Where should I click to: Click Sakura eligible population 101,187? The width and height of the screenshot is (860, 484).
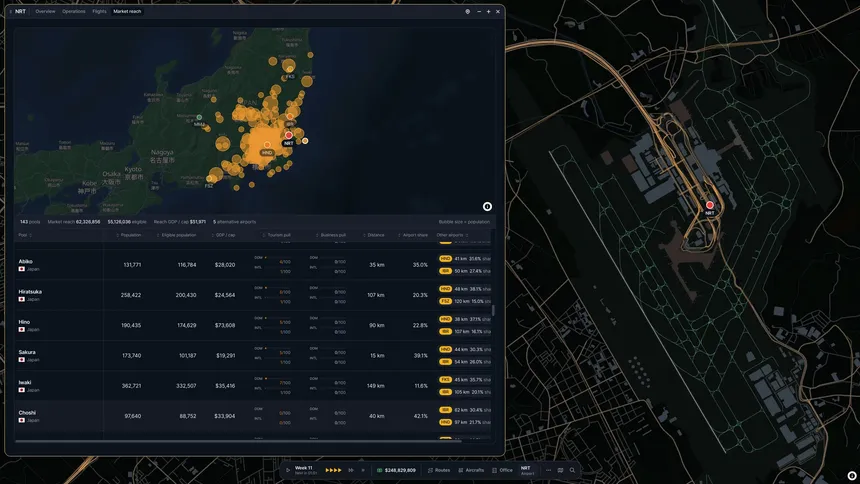(x=188, y=356)
